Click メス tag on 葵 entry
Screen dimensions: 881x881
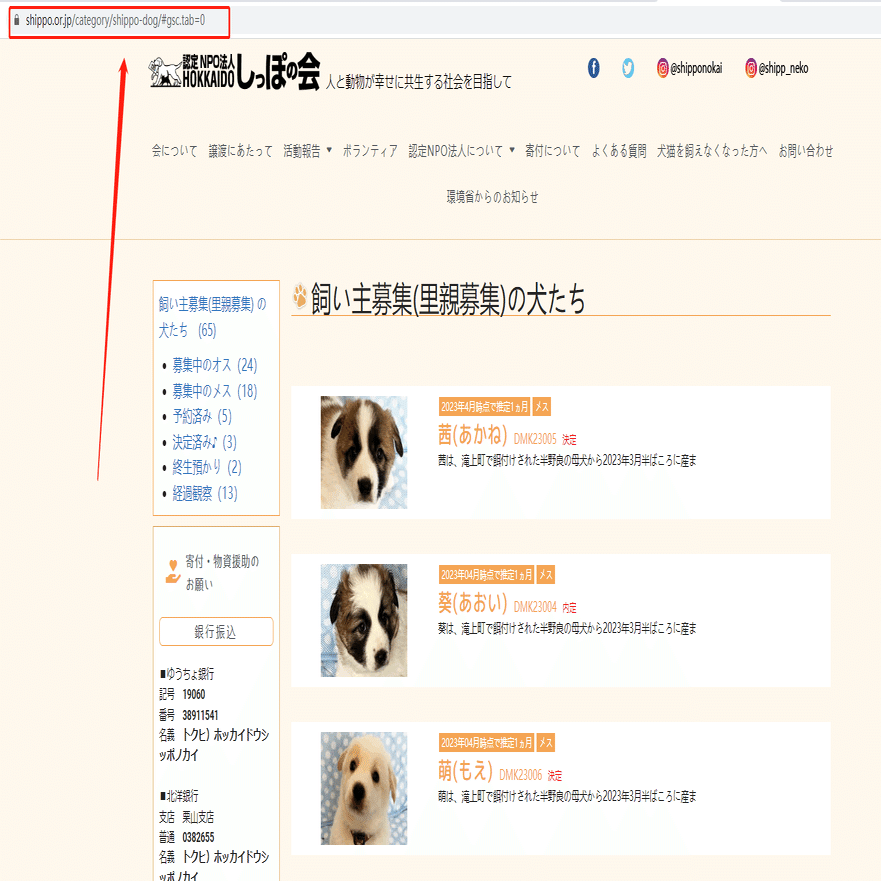point(546,575)
